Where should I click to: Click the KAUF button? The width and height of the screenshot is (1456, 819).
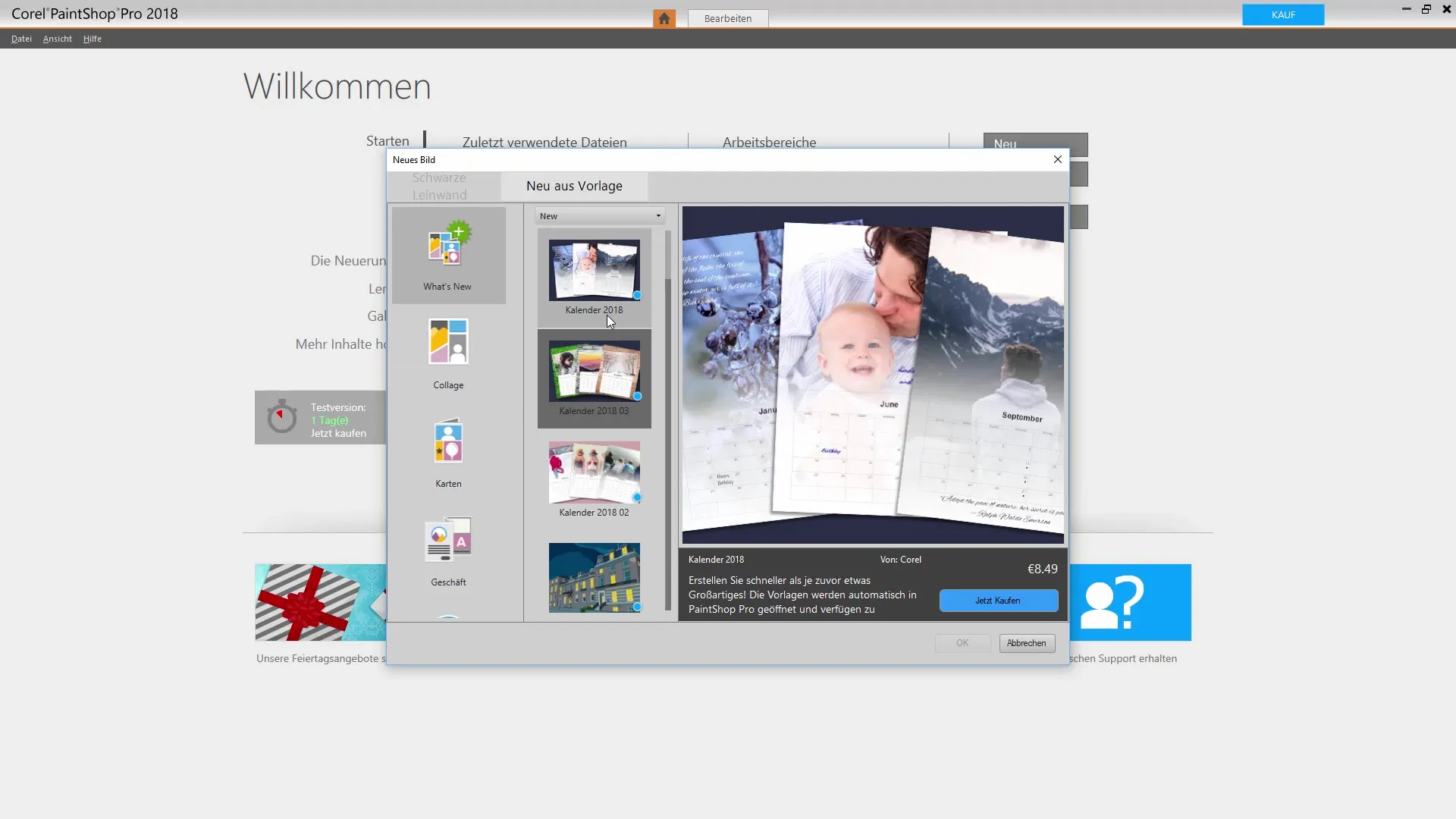[x=1283, y=14]
